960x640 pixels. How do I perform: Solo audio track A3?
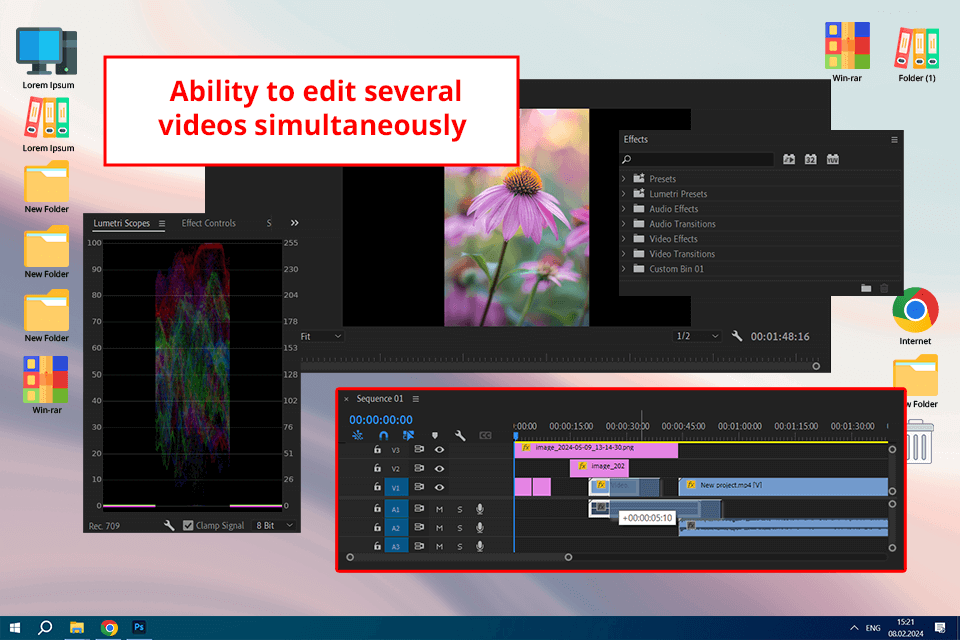pyautogui.click(x=460, y=546)
